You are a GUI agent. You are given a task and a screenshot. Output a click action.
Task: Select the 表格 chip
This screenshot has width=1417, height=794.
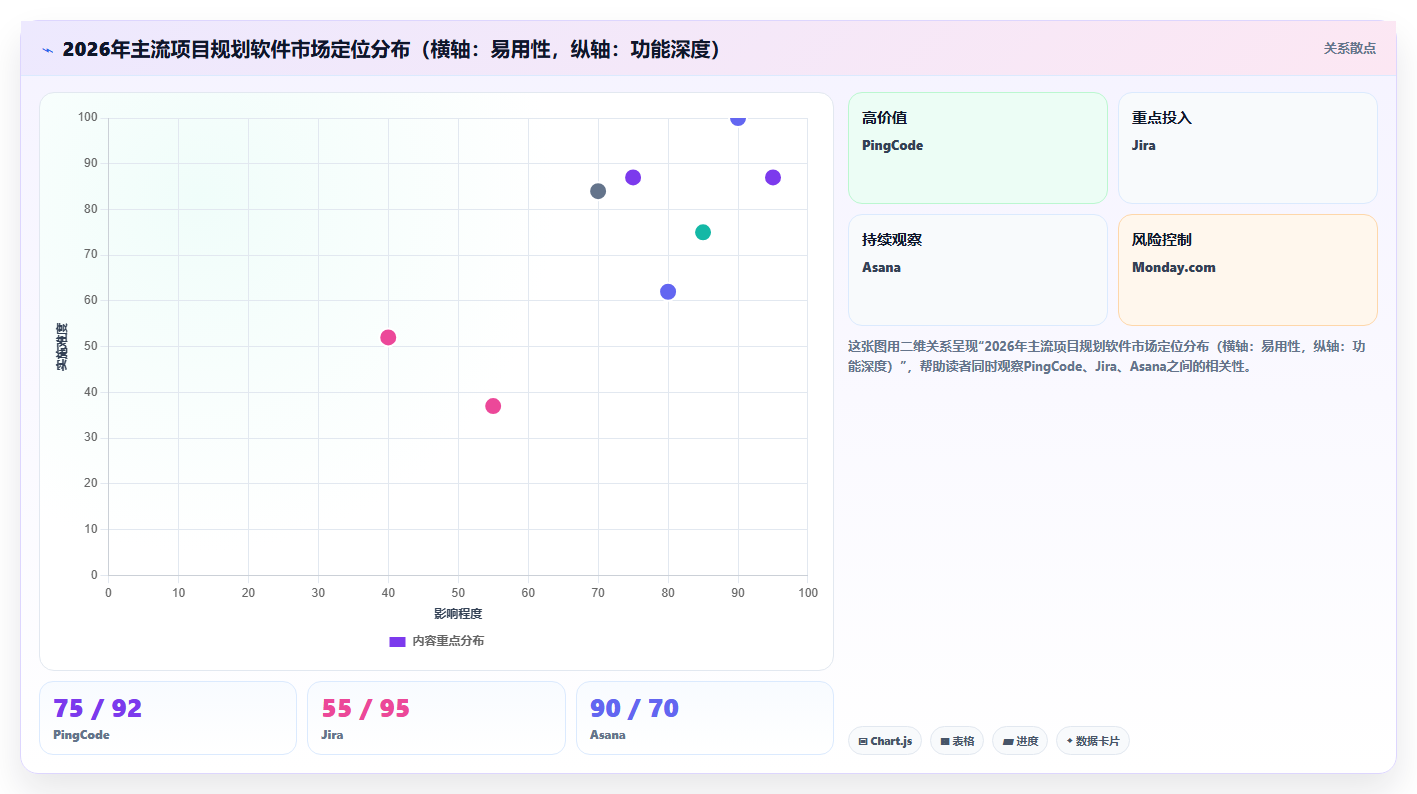tap(957, 741)
